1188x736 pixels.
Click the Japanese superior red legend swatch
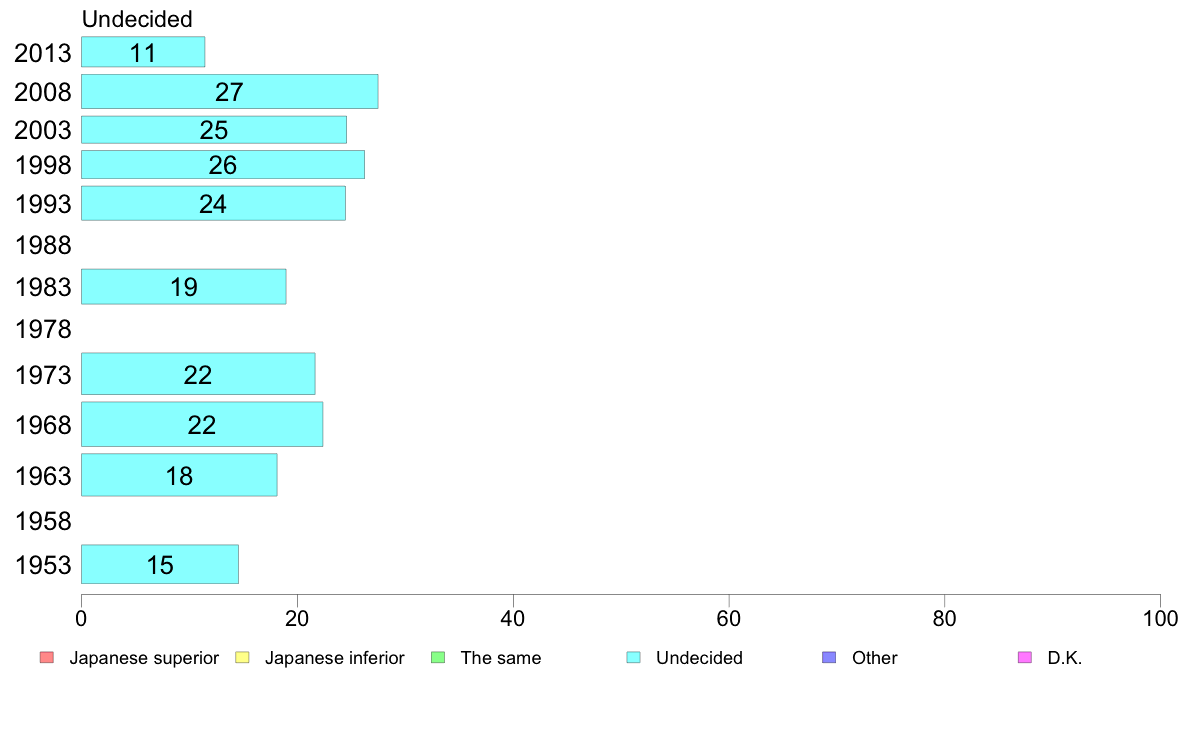point(47,657)
